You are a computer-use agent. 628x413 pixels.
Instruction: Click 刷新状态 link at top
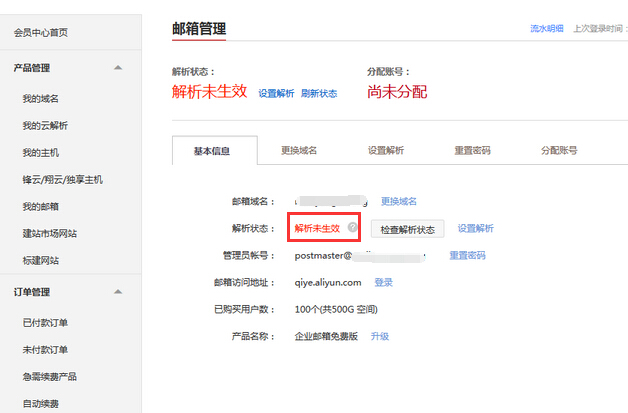pyautogui.click(x=319, y=93)
